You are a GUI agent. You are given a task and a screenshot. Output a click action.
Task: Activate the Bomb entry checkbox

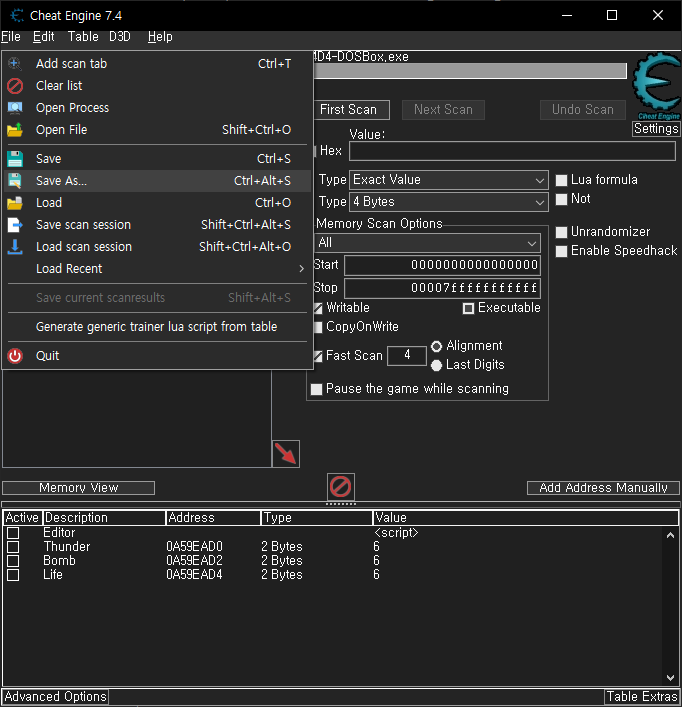(13, 561)
